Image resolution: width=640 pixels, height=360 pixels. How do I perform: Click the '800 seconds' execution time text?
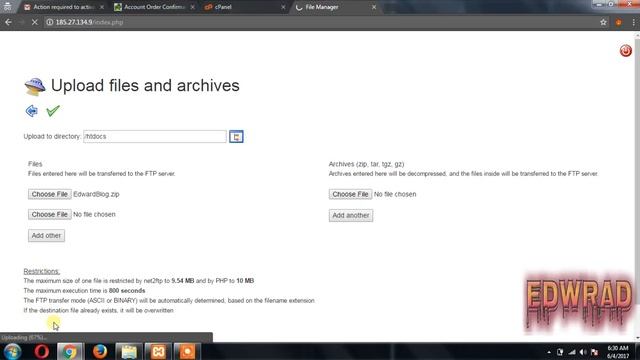127,291
